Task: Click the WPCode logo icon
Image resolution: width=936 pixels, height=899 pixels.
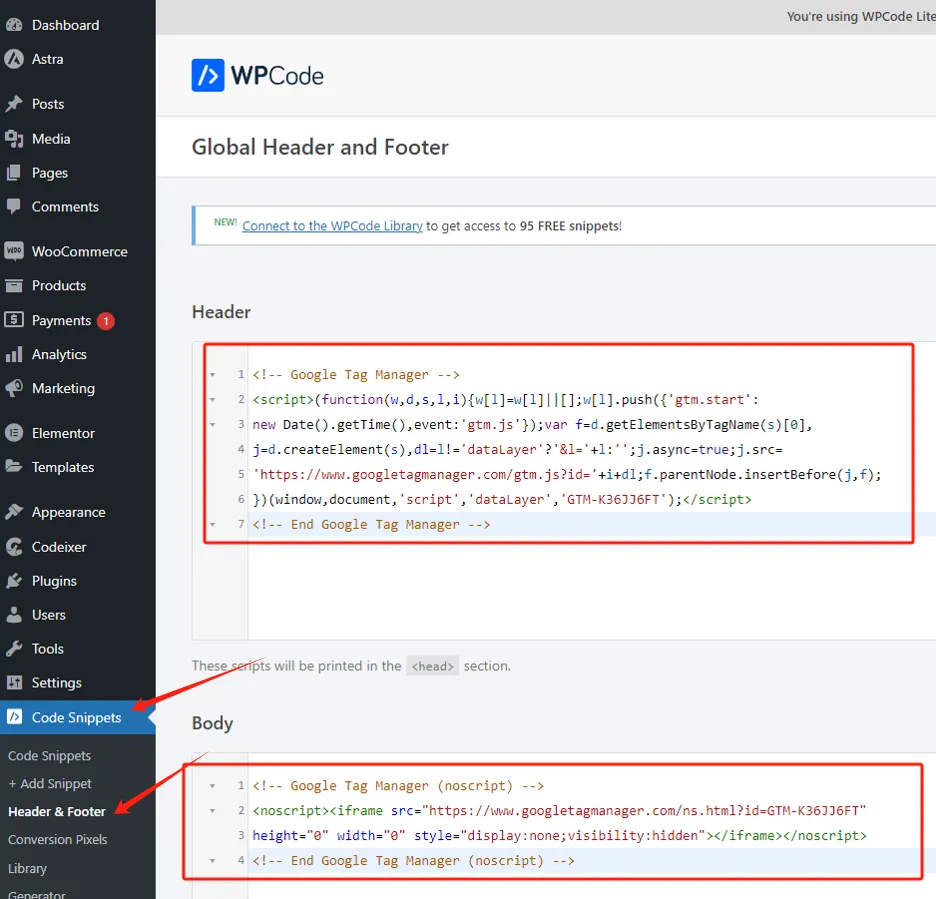Action: [x=208, y=75]
